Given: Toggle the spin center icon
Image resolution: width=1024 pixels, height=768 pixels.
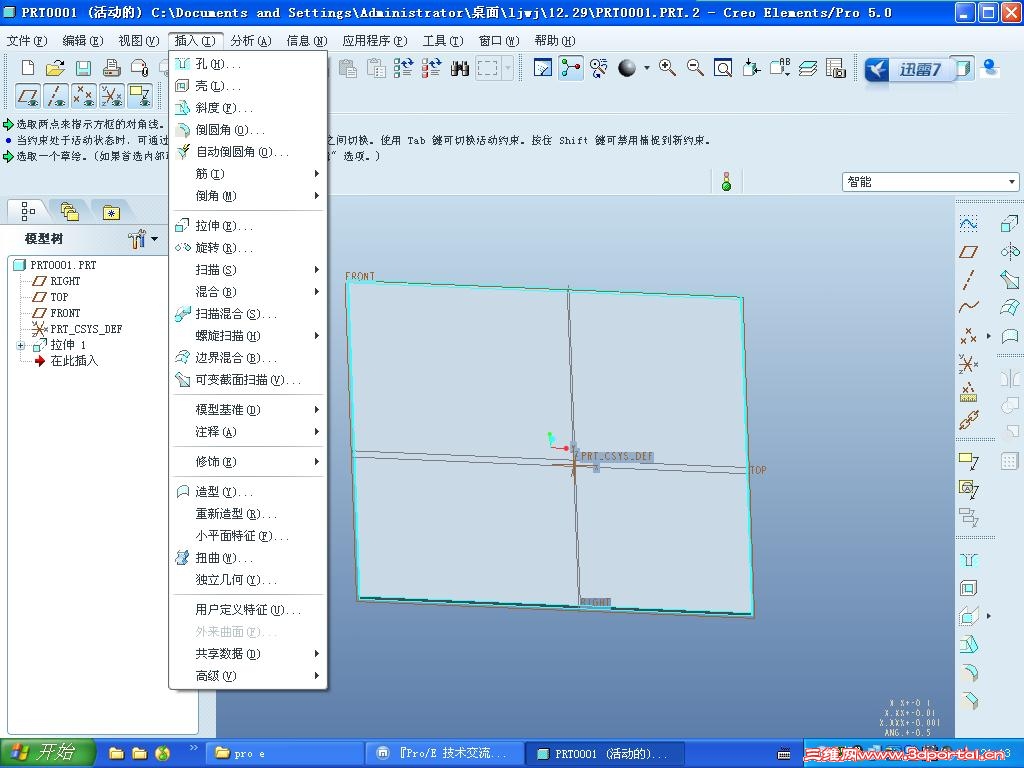Looking at the screenshot, I should [571, 68].
